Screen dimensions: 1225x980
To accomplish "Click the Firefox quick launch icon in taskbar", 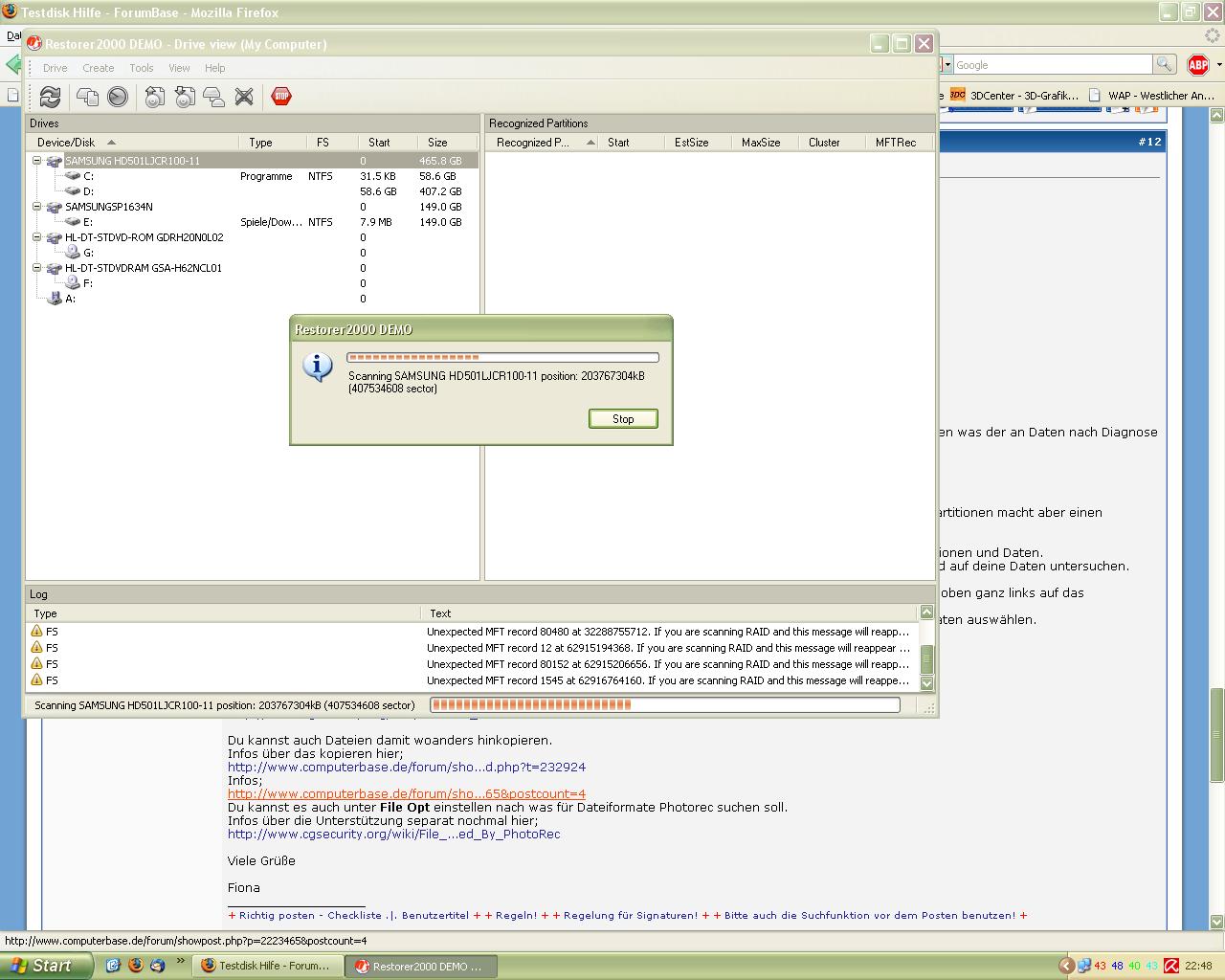I will [x=135, y=966].
